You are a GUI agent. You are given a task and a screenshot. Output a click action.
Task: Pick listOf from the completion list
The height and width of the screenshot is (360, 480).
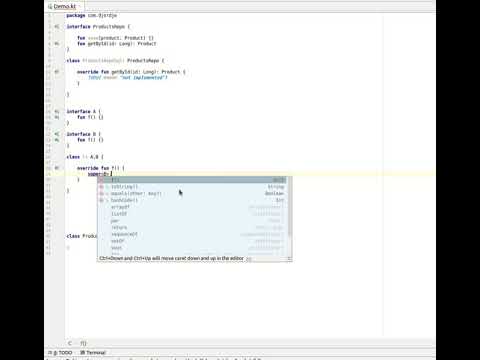[x=192, y=214]
